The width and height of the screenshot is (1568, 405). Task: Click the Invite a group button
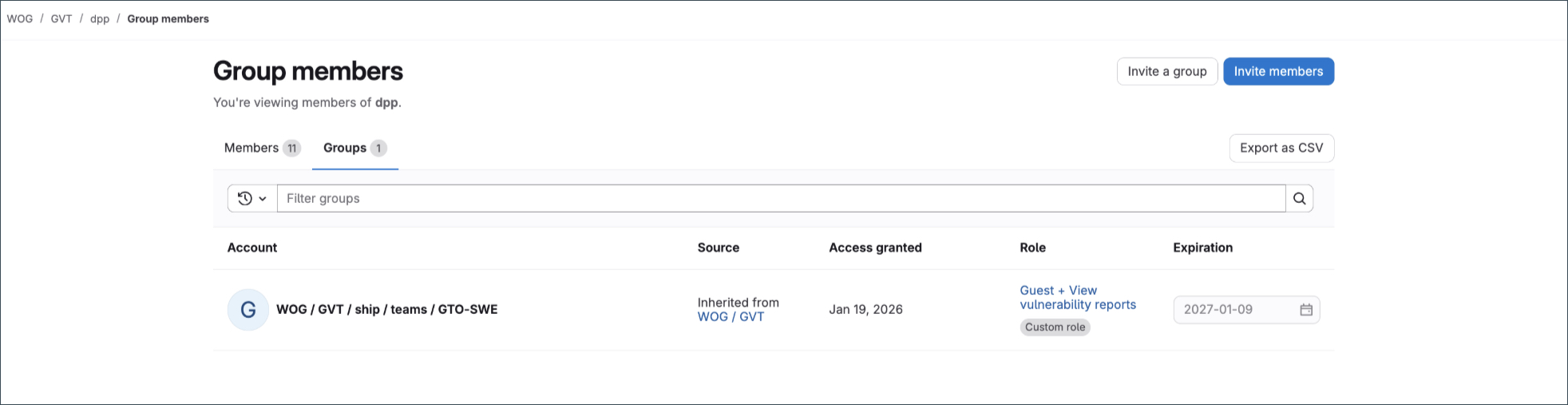1167,71
